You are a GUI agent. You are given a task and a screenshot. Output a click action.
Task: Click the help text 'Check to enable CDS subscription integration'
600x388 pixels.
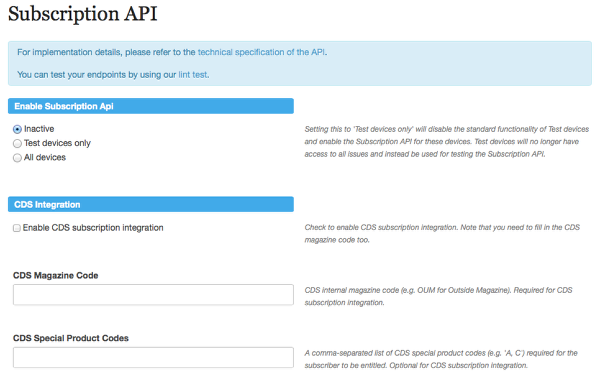point(442,233)
